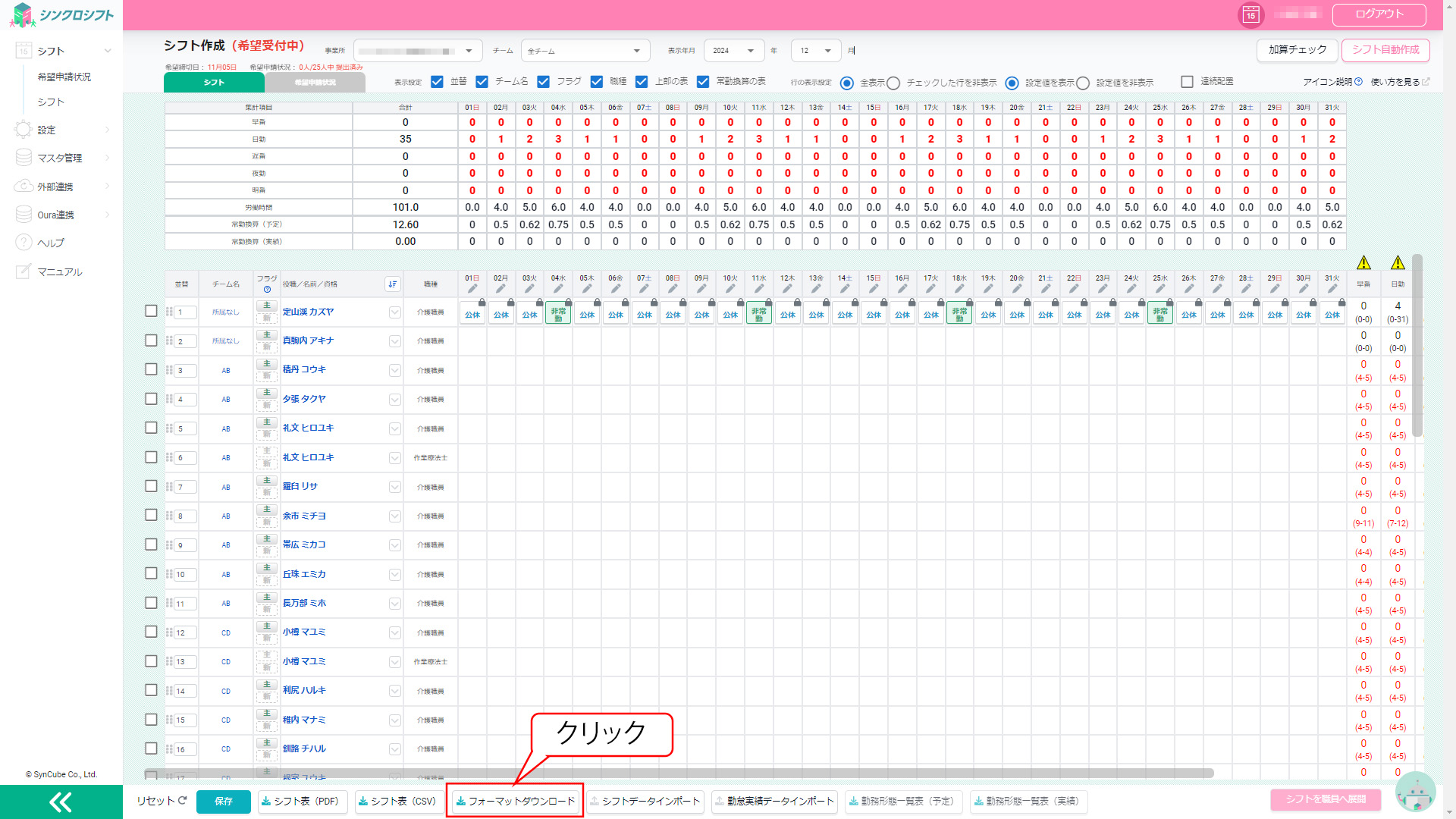The image size is (1456, 819).
Task: Click the 主 flag for 定山渓 カズヤ
Action: [x=267, y=306]
